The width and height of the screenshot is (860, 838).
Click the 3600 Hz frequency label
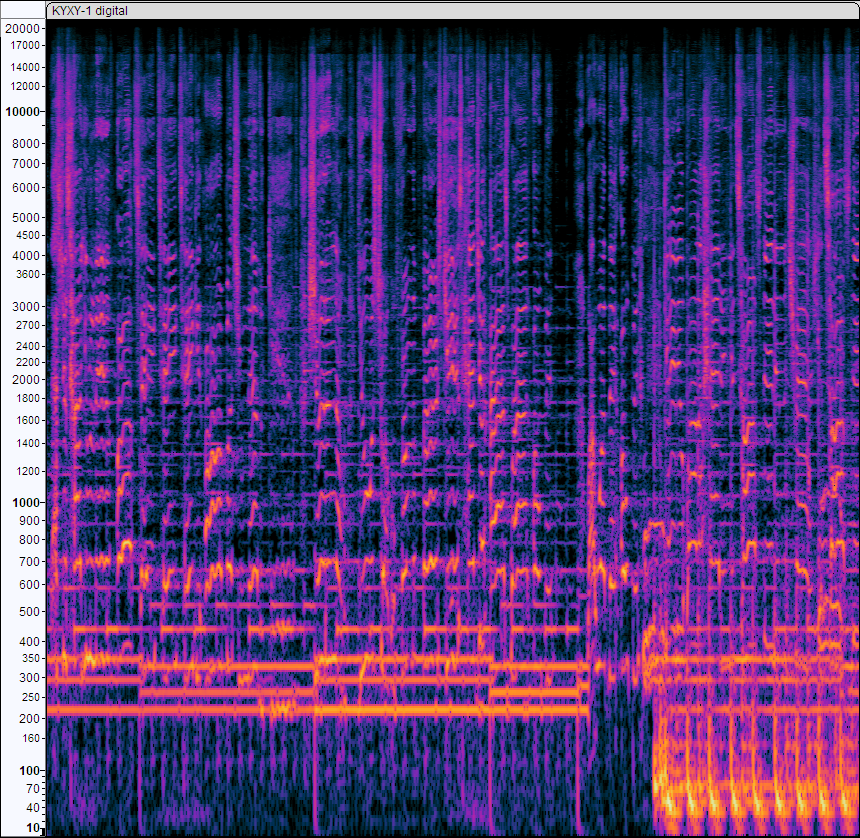click(x=28, y=274)
